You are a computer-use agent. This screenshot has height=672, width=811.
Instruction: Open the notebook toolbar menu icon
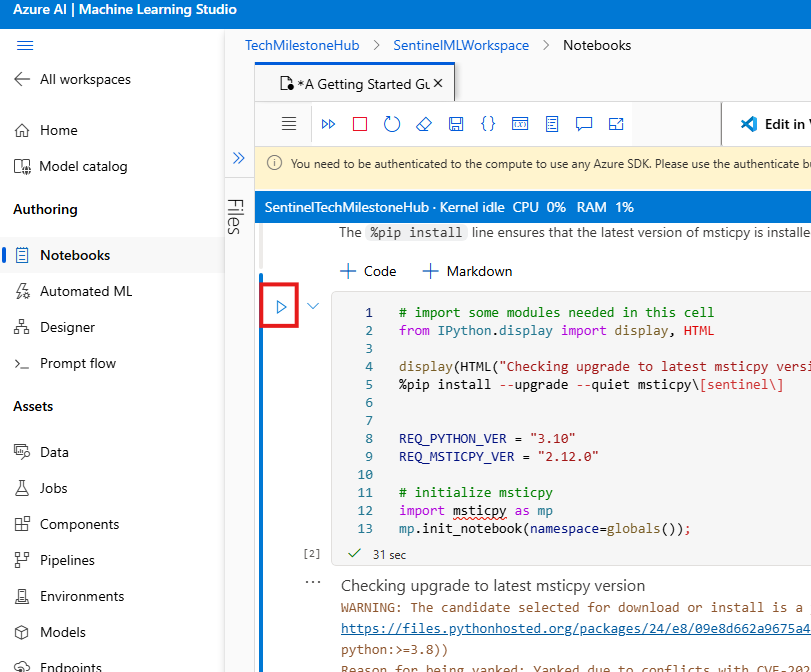point(289,124)
